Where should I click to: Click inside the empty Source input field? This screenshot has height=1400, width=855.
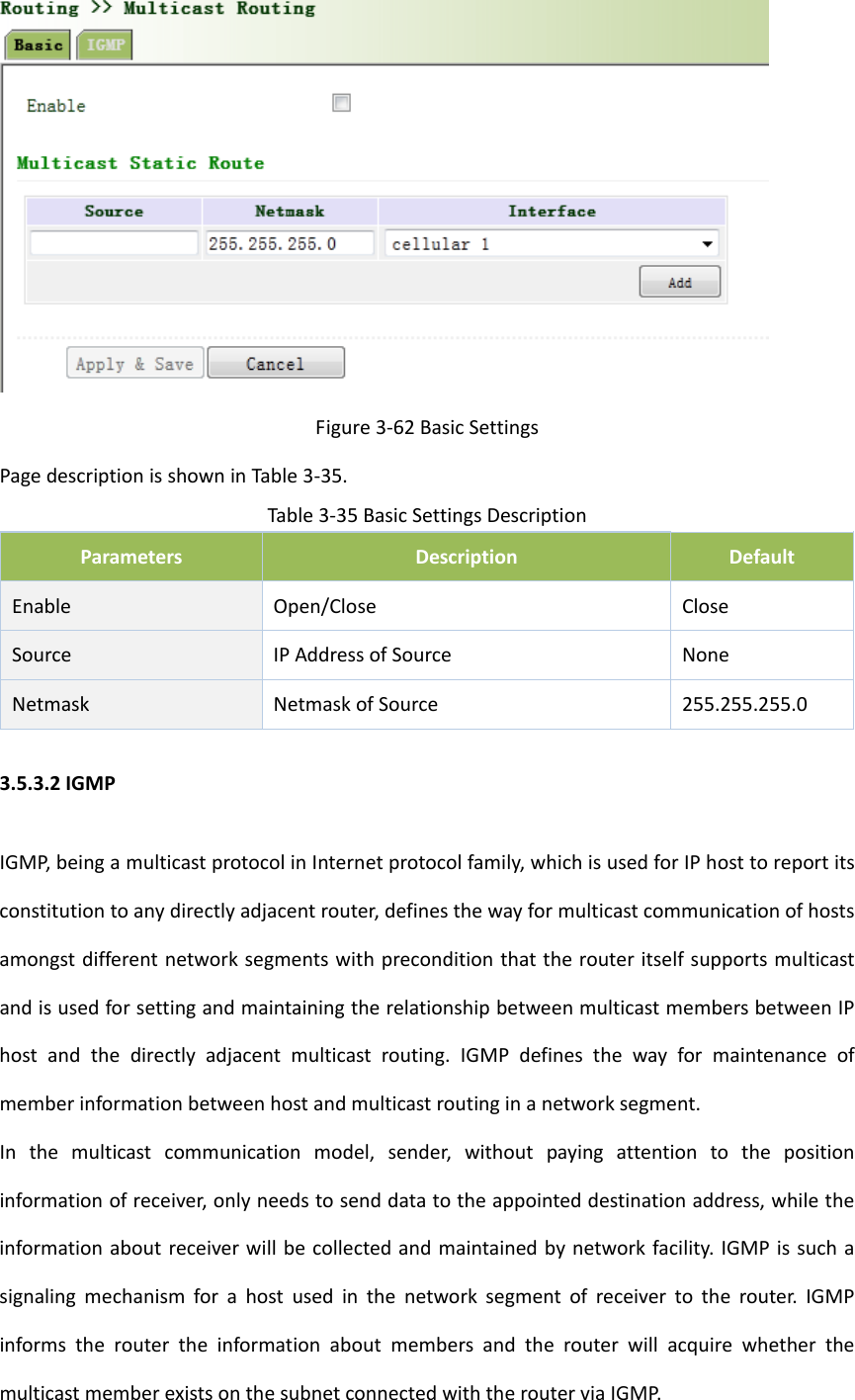point(112,243)
